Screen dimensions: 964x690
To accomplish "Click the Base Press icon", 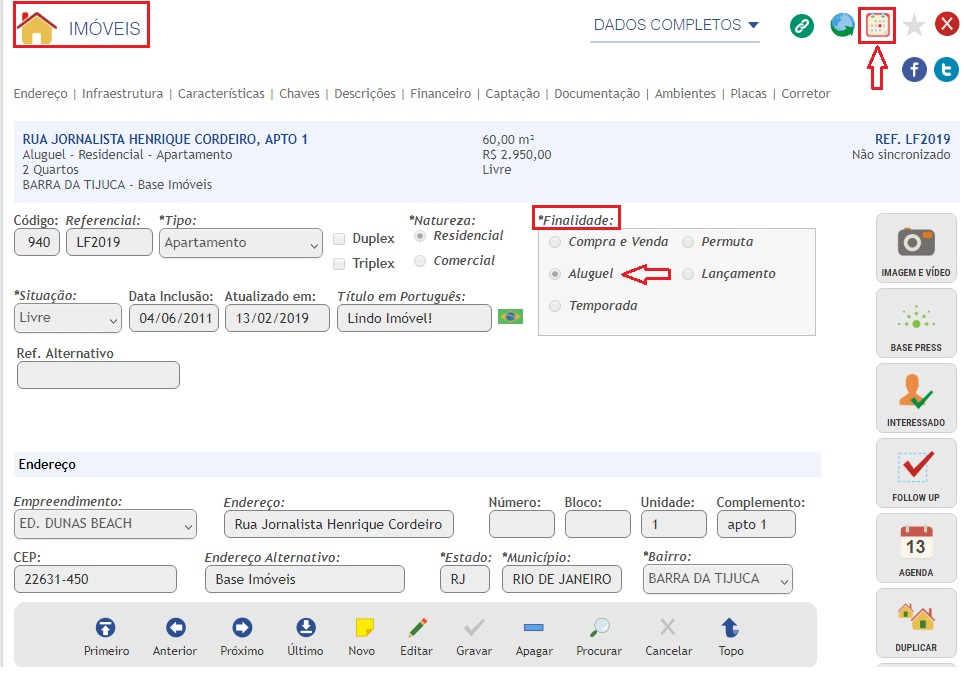I will (915, 323).
